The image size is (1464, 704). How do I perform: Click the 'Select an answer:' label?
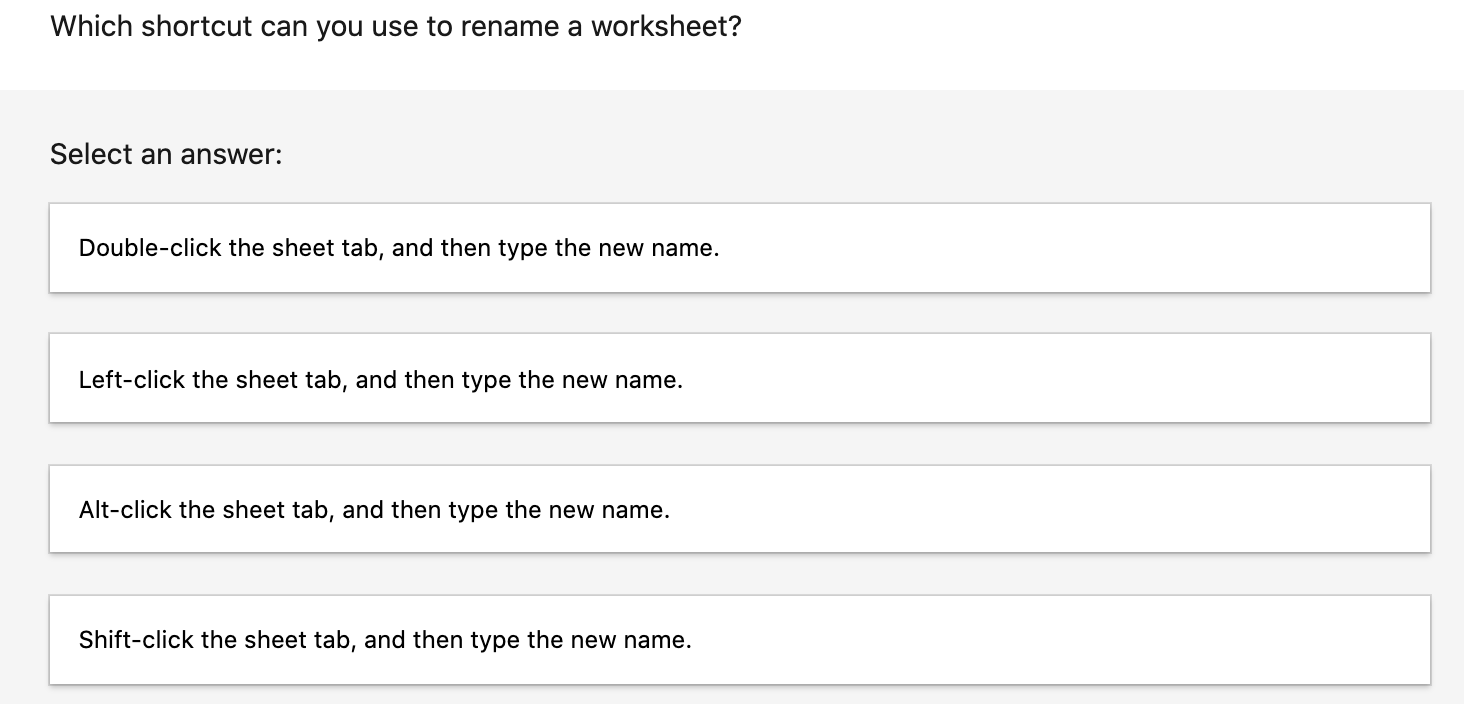pos(166,154)
